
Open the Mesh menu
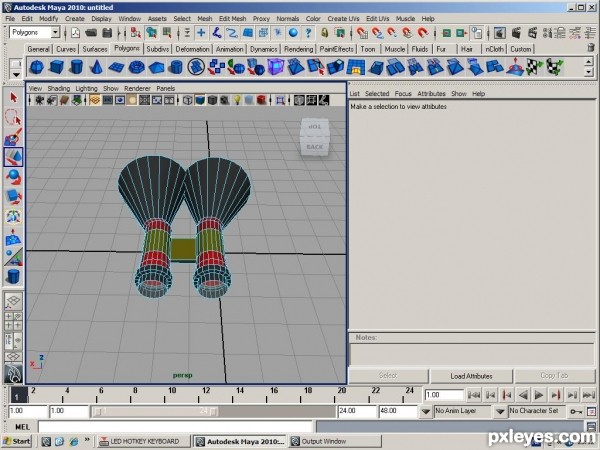pyautogui.click(x=205, y=18)
